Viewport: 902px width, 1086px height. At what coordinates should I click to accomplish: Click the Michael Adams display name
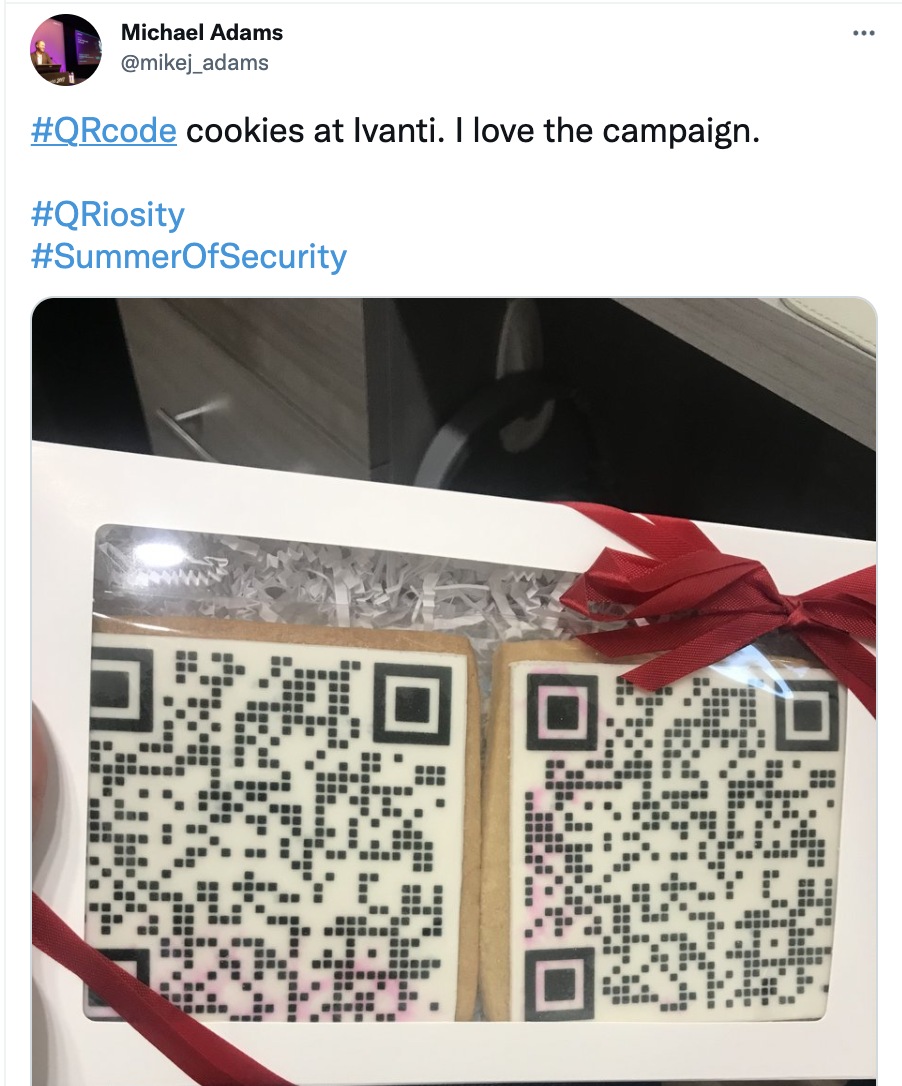pyautogui.click(x=202, y=32)
